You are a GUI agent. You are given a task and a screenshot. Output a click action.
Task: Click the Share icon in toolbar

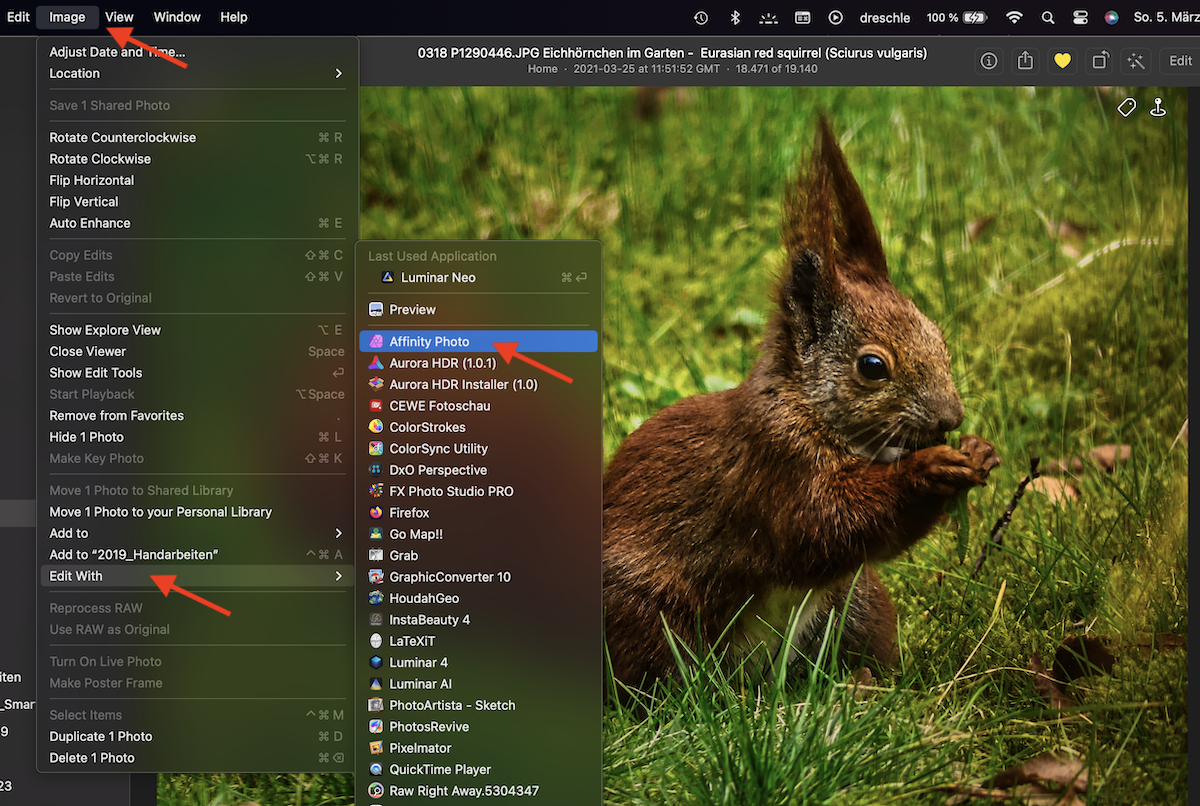click(1025, 61)
